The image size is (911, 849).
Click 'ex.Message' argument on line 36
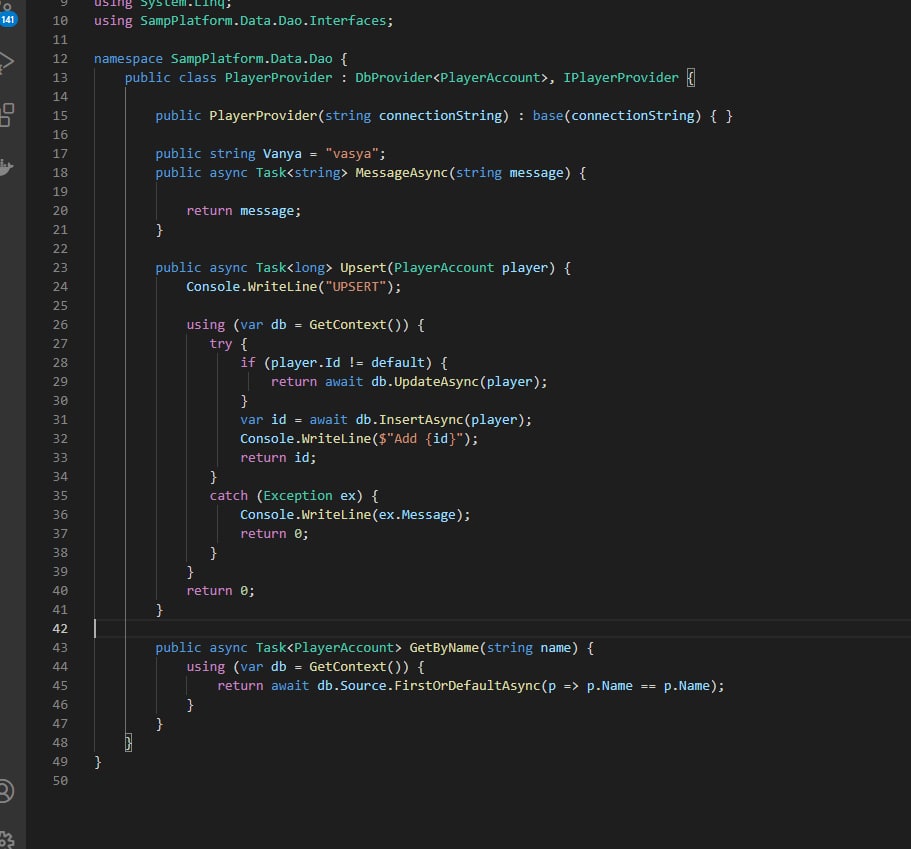click(417, 515)
